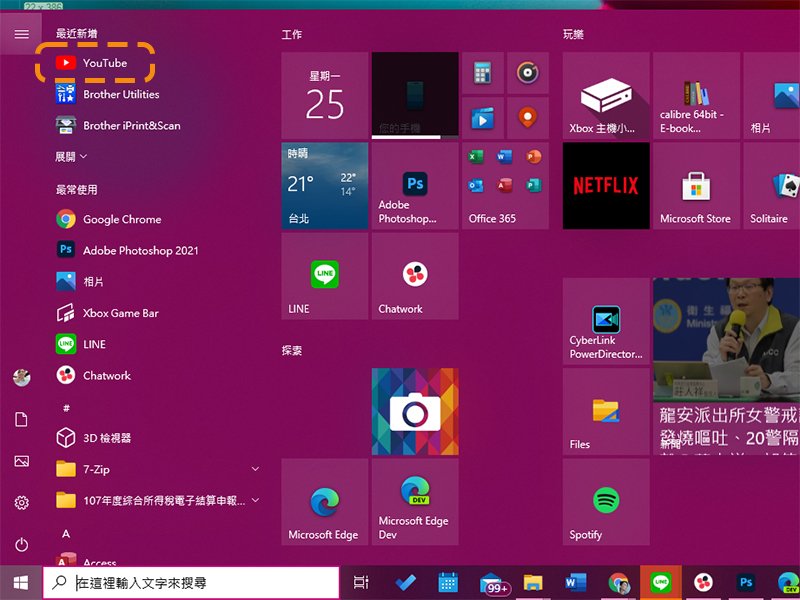The image size is (800, 600).
Task: Open Documents from the left rail
Action: pyautogui.click(x=21, y=419)
